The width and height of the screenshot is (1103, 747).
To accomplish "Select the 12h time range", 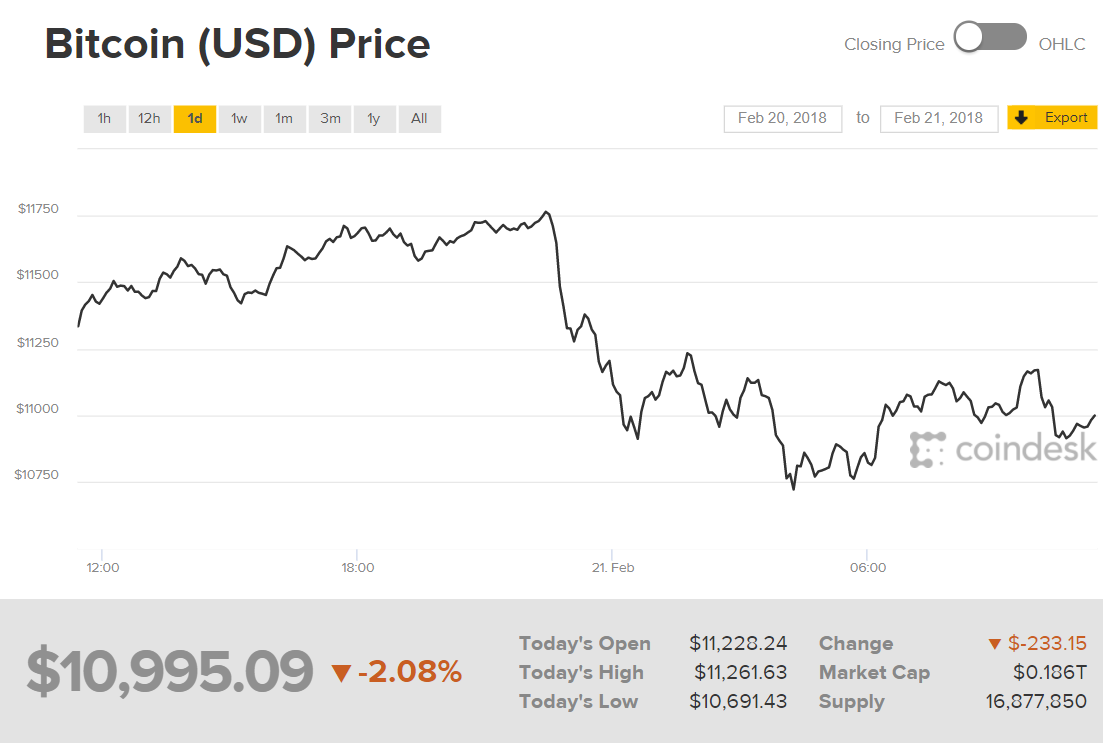I will point(149,118).
